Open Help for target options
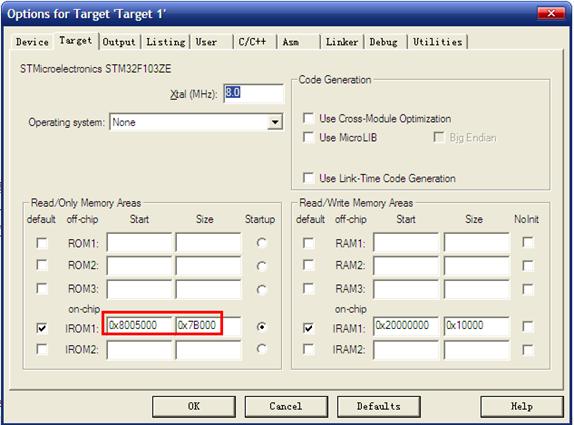 [x=522, y=406]
